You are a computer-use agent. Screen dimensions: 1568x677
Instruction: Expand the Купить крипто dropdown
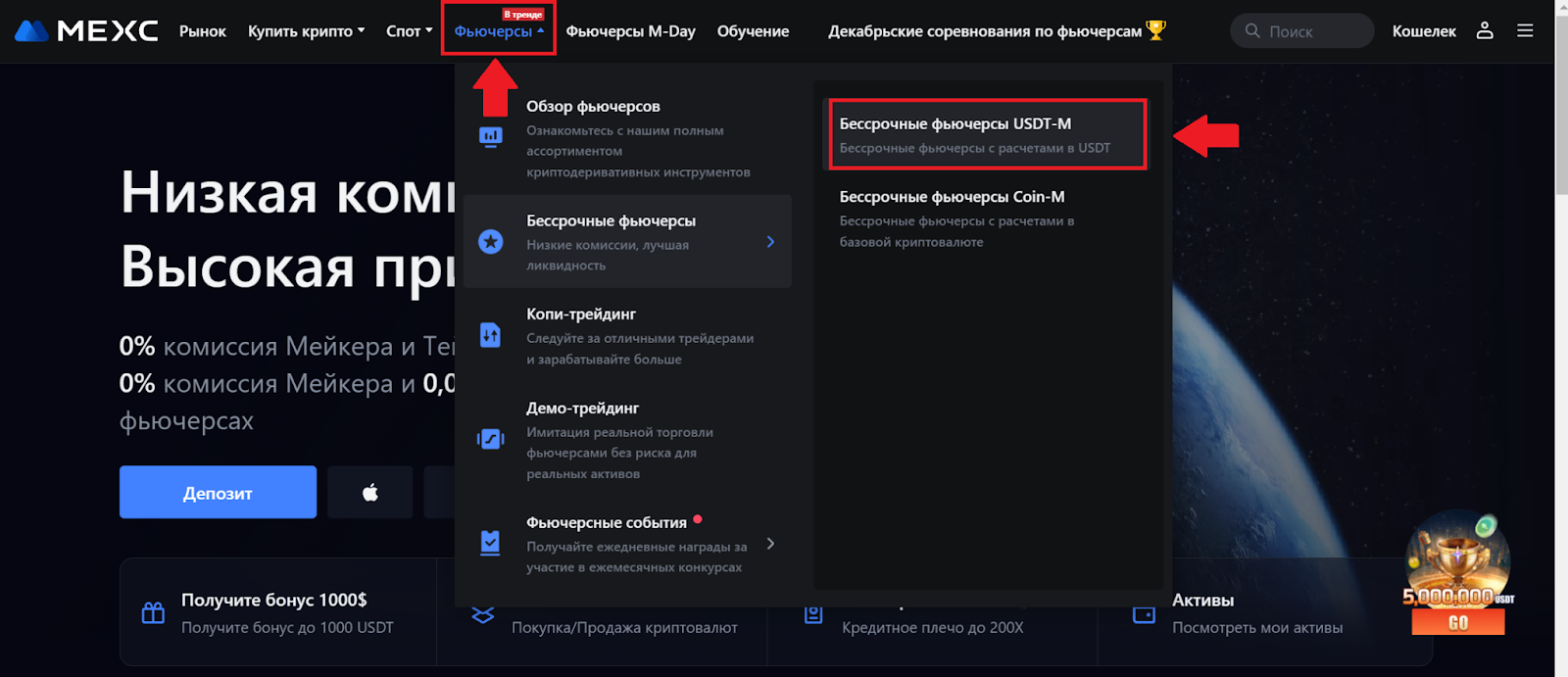306,31
